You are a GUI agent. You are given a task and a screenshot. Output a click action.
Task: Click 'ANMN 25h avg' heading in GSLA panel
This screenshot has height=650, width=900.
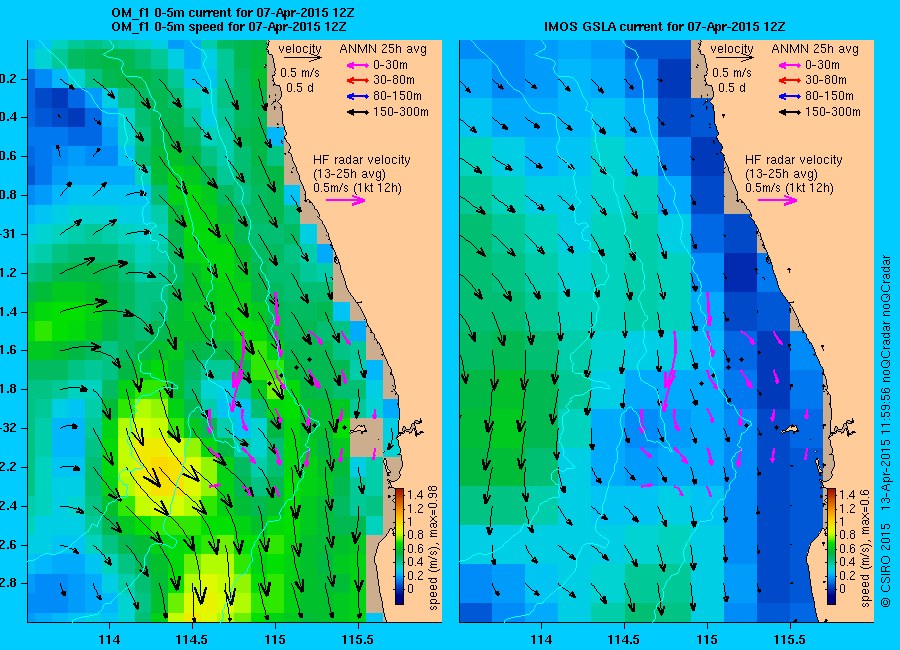point(815,49)
